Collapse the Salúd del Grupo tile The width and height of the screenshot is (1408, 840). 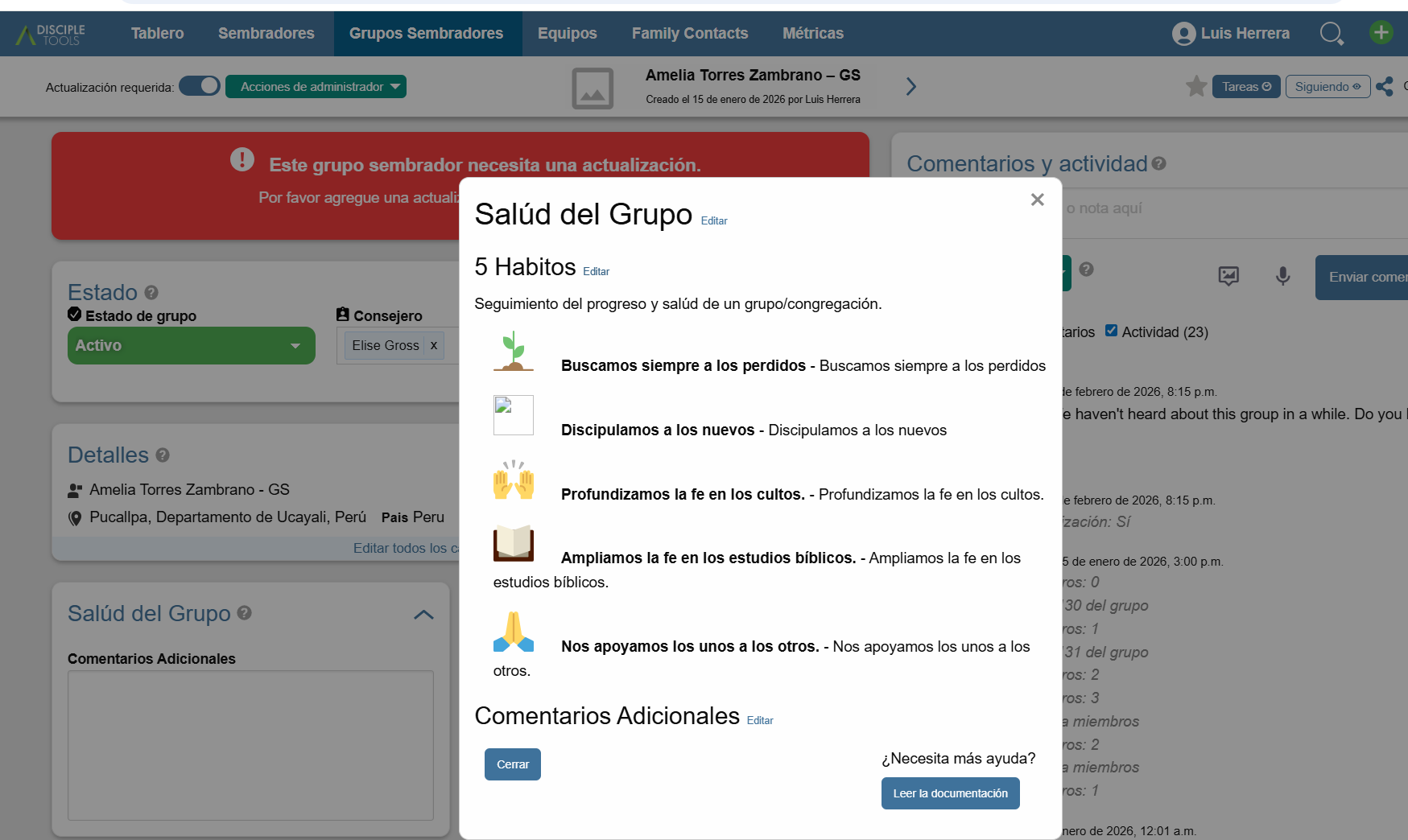pyautogui.click(x=423, y=615)
